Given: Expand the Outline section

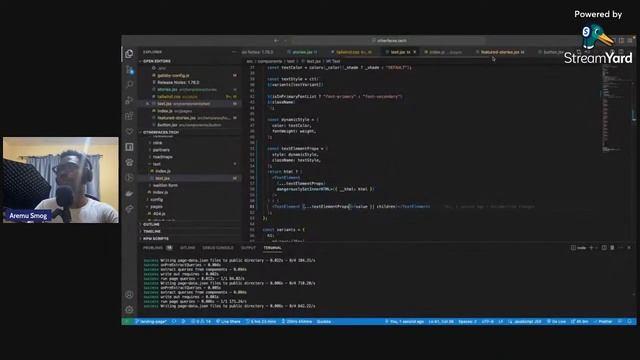Looking at the screenshot, I should [151, 224].
